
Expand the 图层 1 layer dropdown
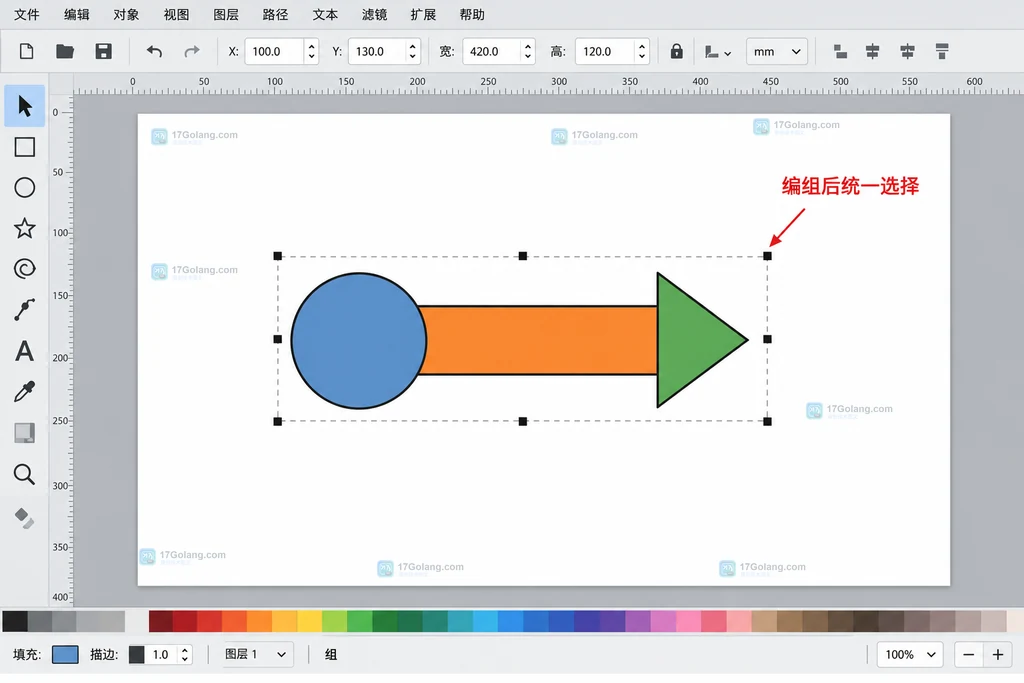256,654
